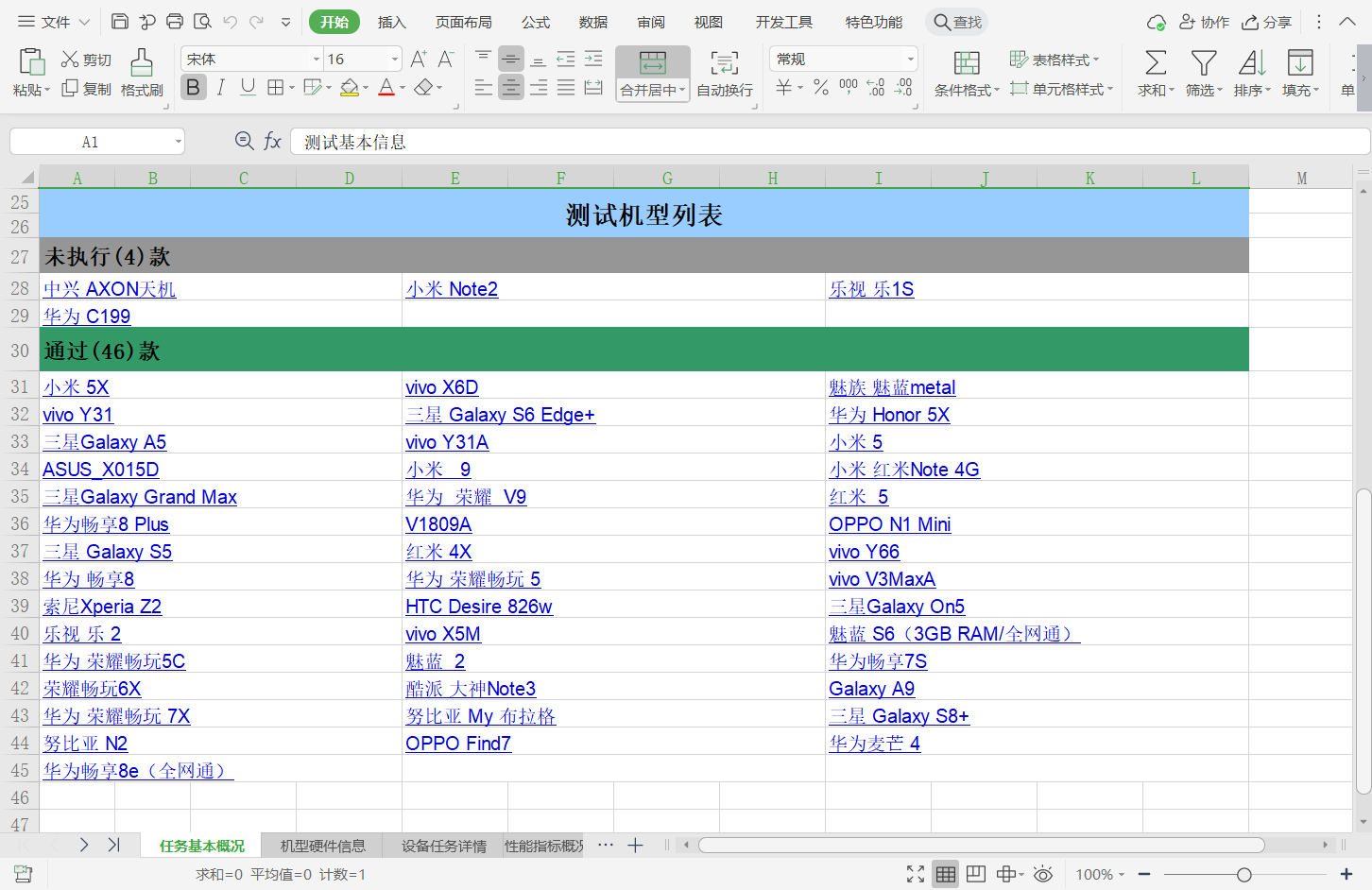Open the 小米 Note2 hyperlink

coord(452,289)
